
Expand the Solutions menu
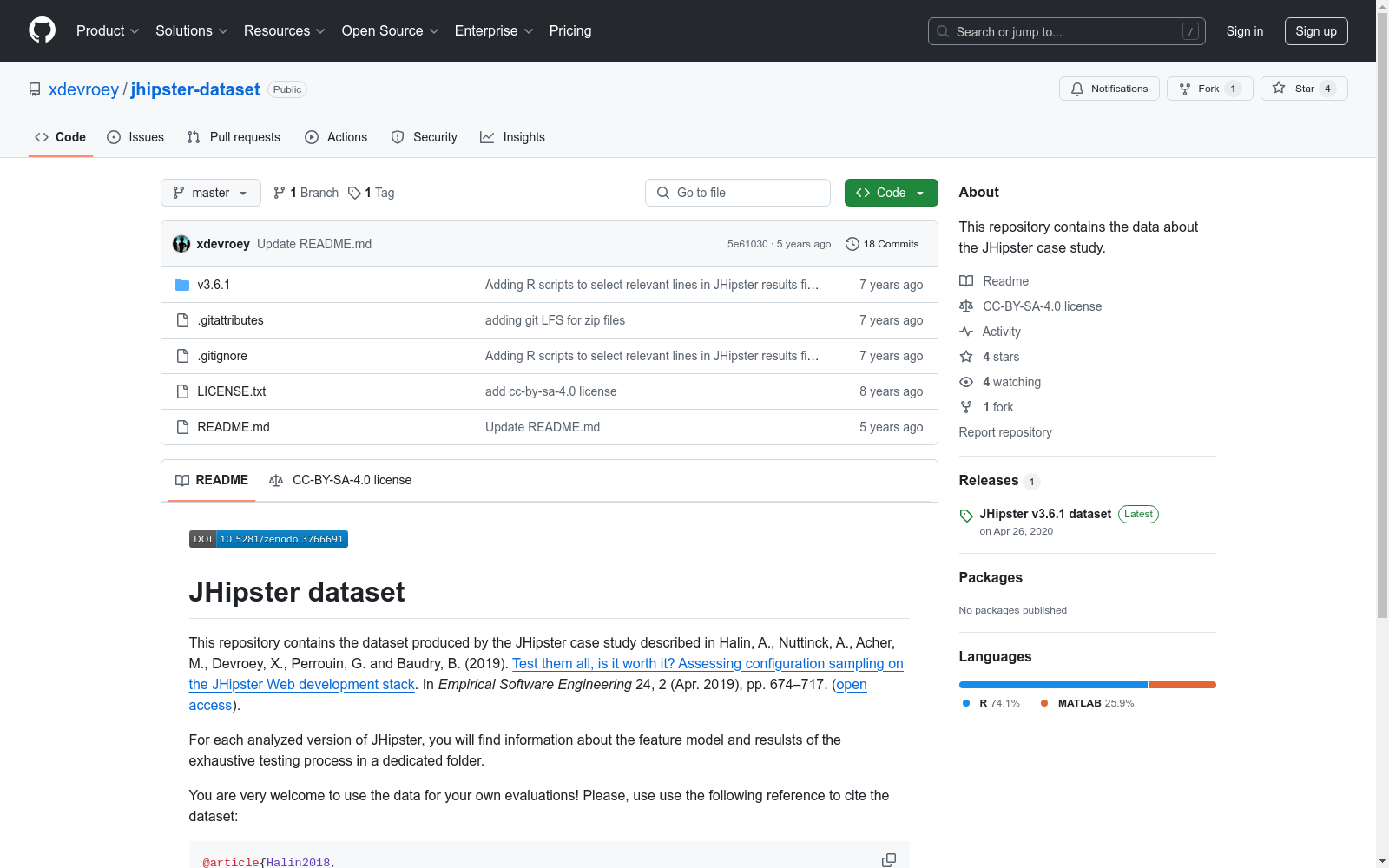point(192,31)
